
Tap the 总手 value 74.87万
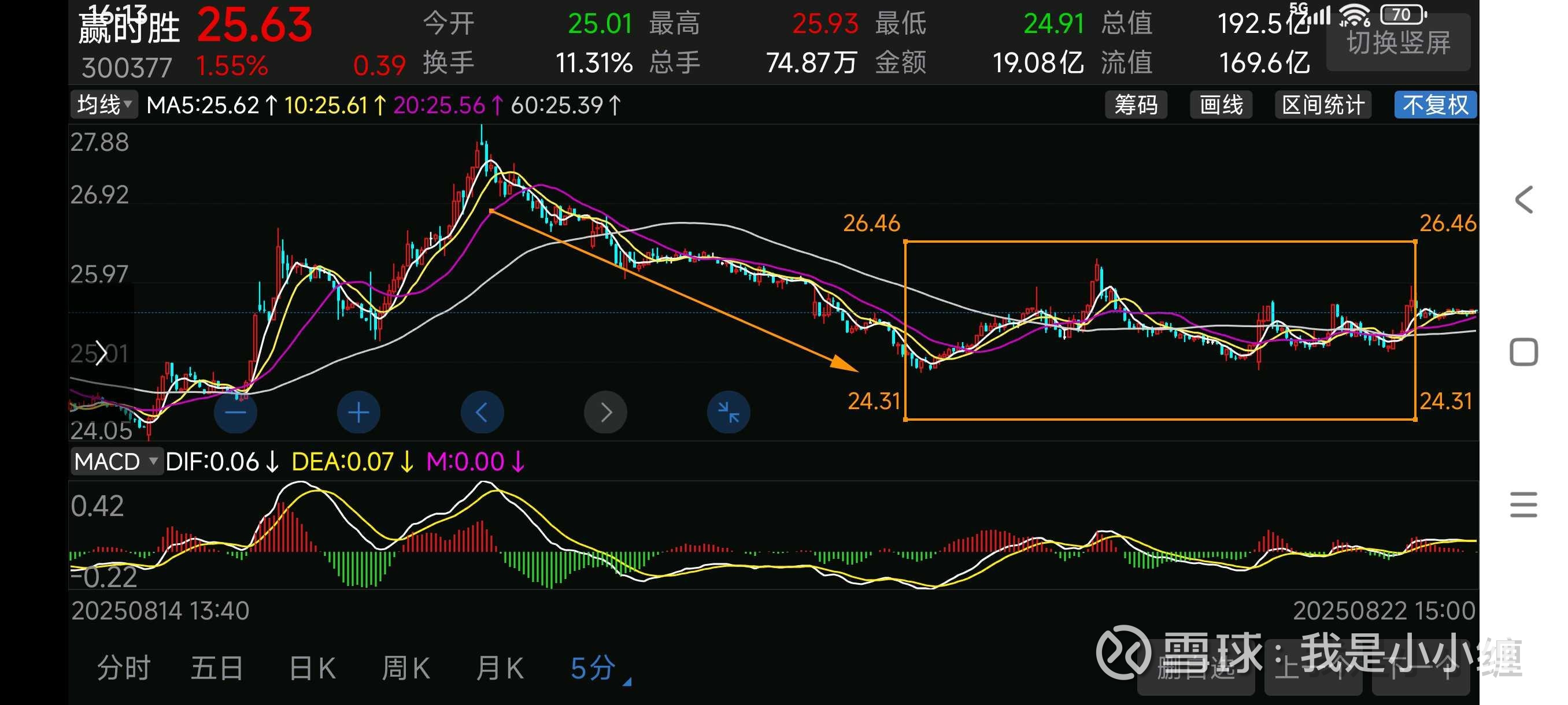[x=811, y=62]
